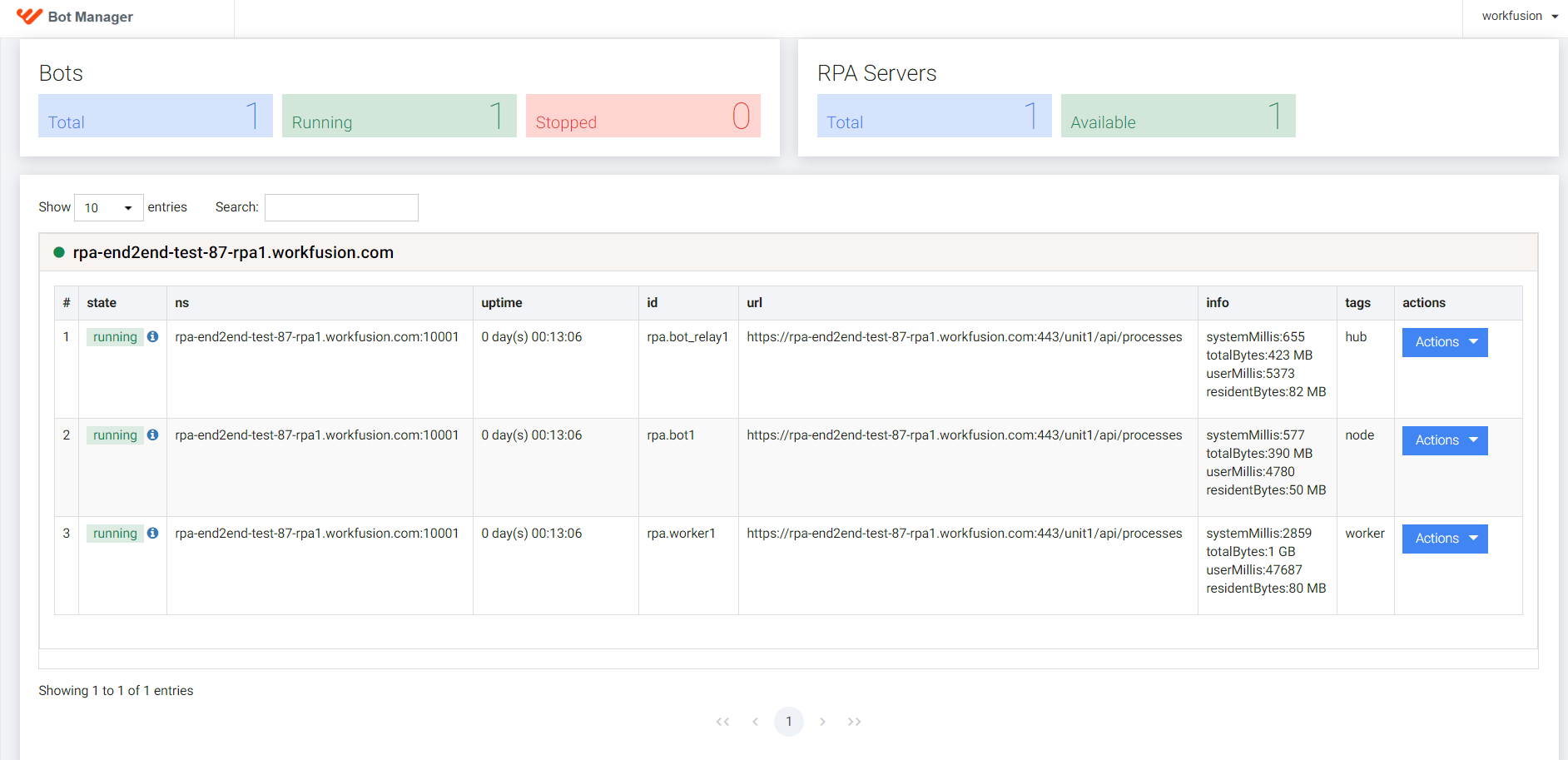Click Showing 1 to 1 of 1 entries text
Viewport: 1568px width, 760px height.
[x=116, y=691]
